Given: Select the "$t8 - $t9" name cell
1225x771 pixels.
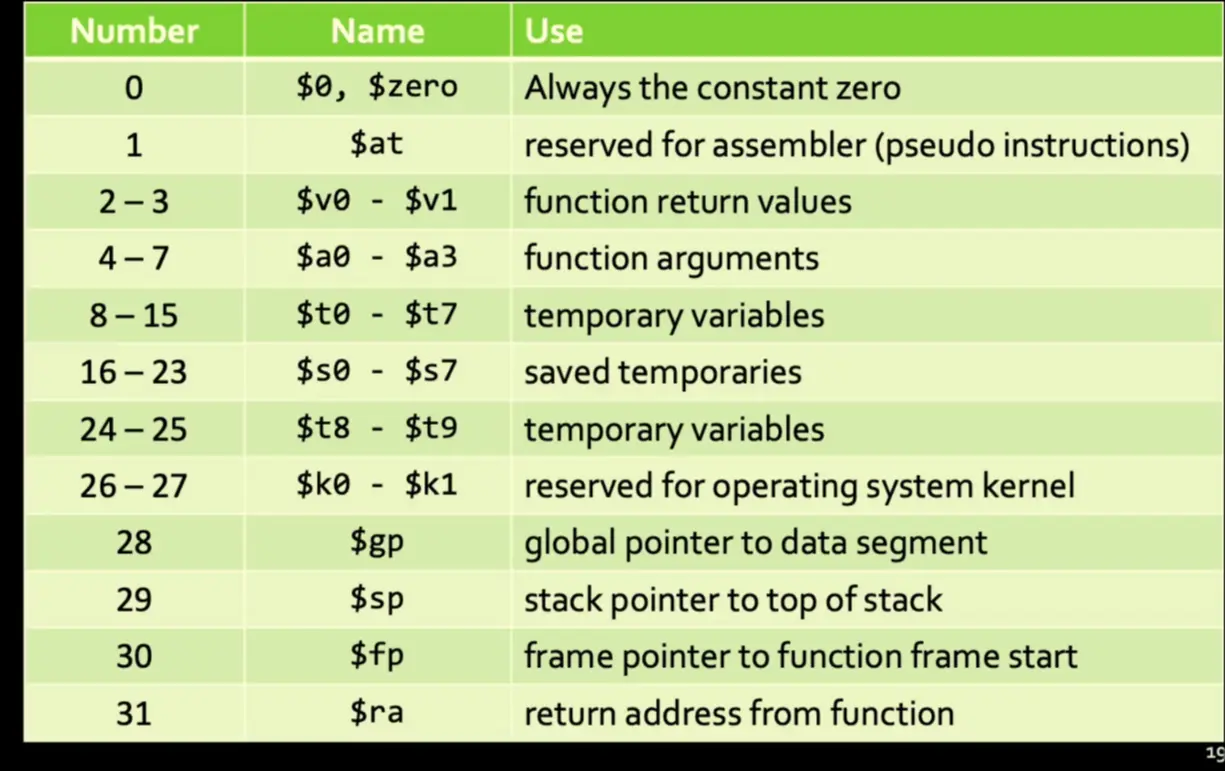Looking at the screenshot, I should pyautogui.click(x=377, y=429).
